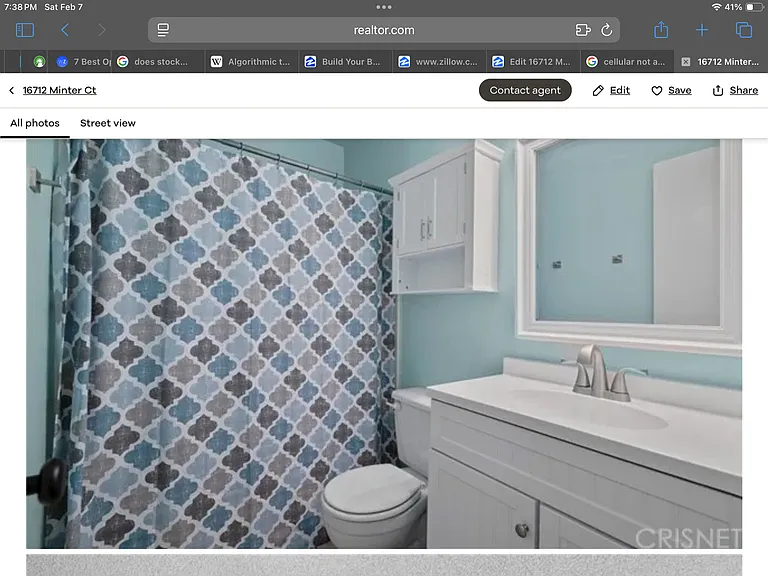Tap the Share upload icon
Screen dimensions: 768x576
click(718, 90)
